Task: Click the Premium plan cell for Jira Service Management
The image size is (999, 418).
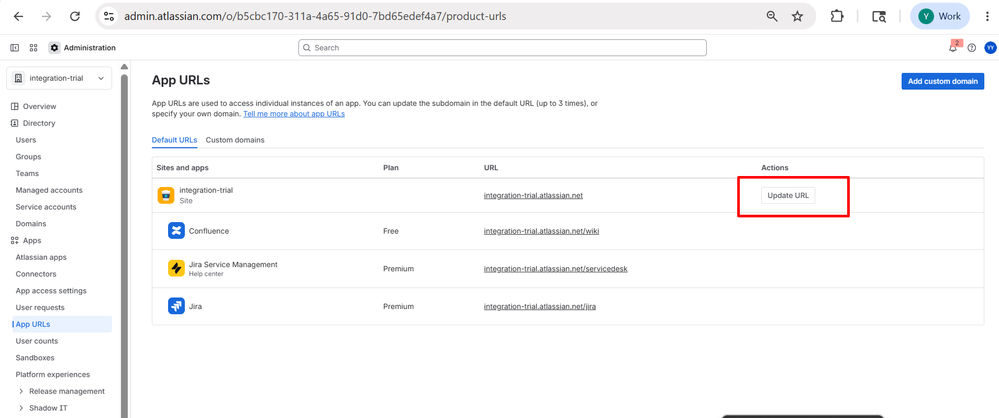Action: (x=398, y=268)
